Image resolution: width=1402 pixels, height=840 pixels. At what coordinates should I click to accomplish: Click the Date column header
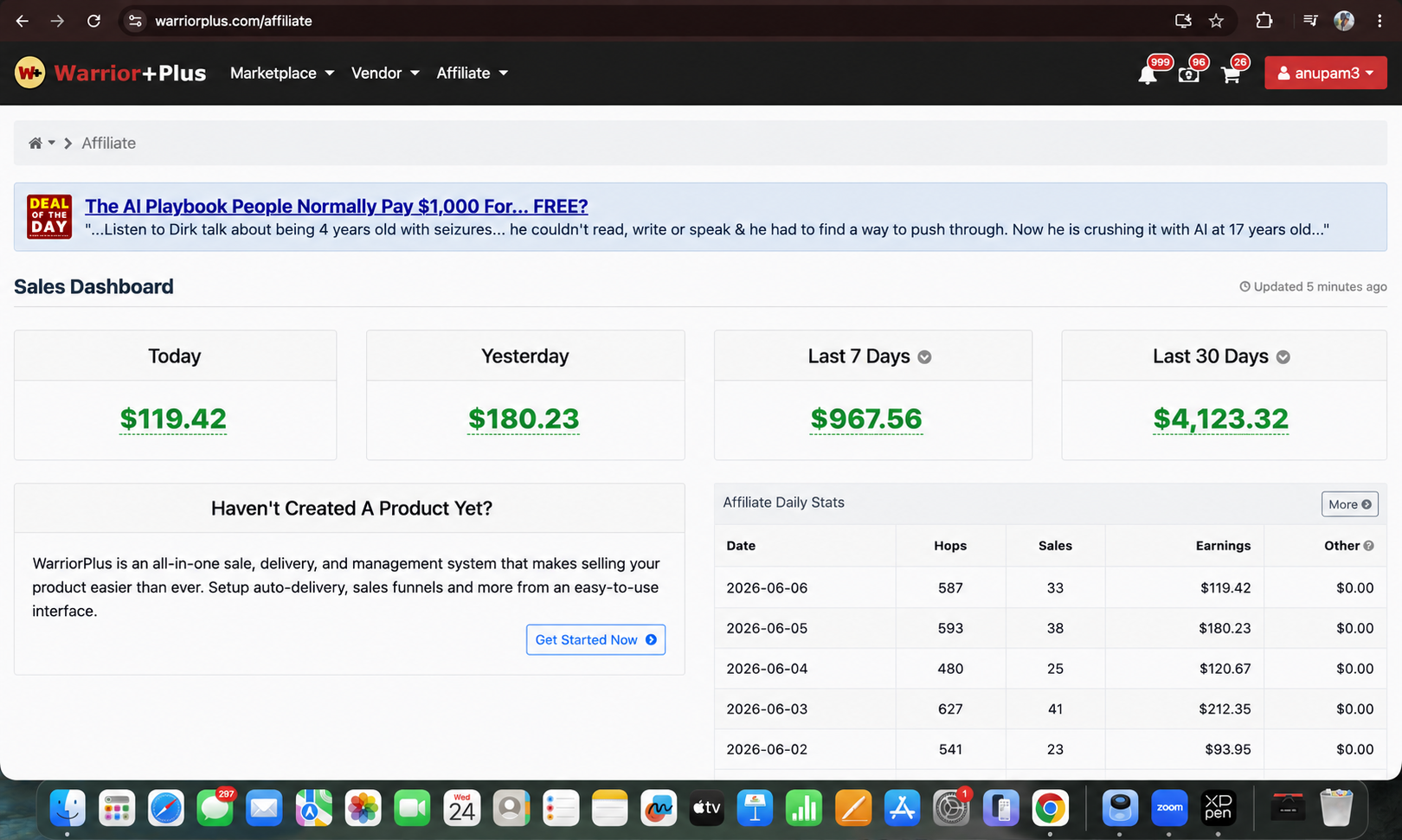click(741, 546)
